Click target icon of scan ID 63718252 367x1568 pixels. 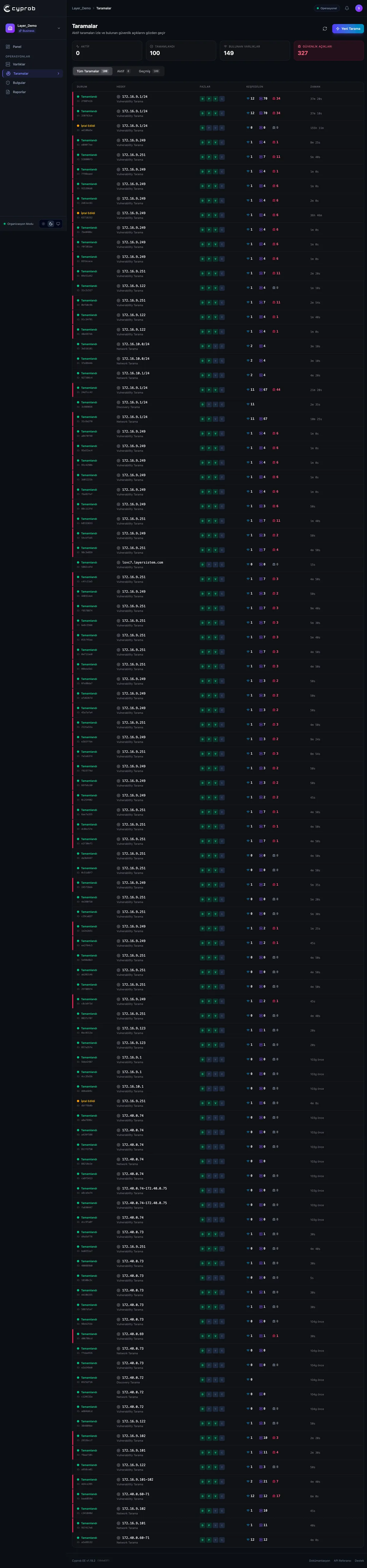coord(119,213)
